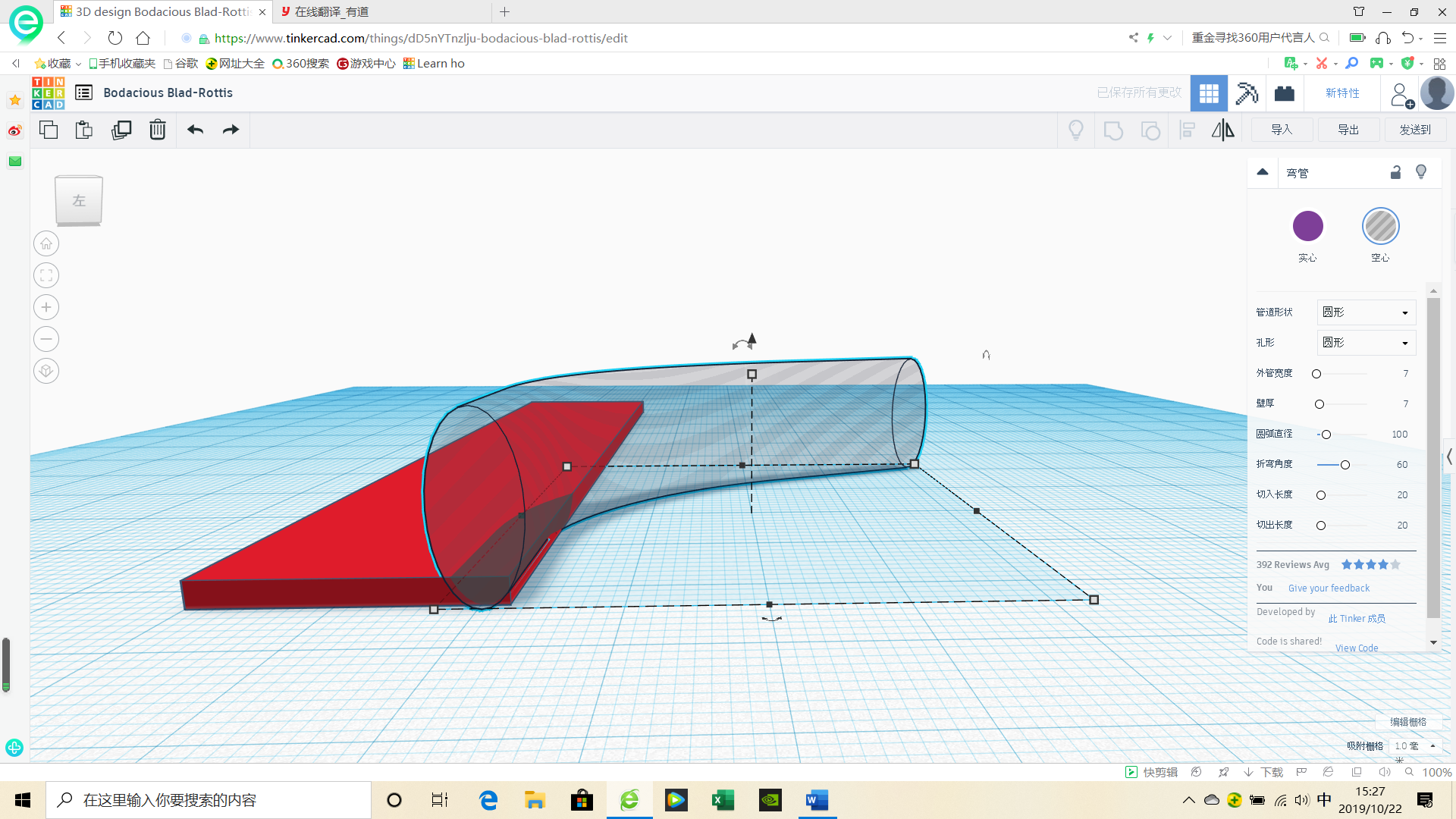Open Excel from the taskbar
This screenshot has width=1456, height=819.
coord(723,800)
